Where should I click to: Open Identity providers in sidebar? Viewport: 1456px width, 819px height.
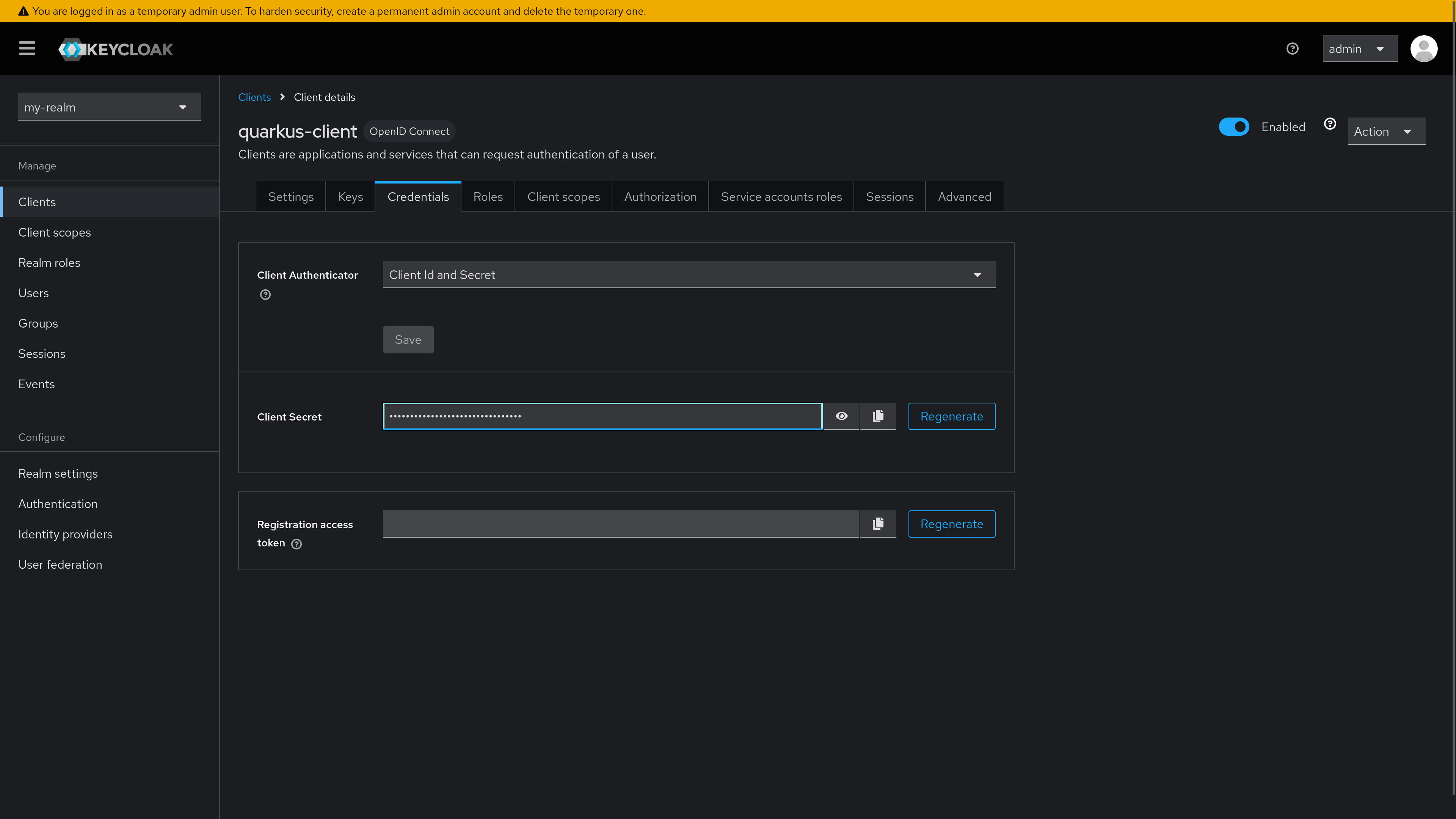pos(110,534)
